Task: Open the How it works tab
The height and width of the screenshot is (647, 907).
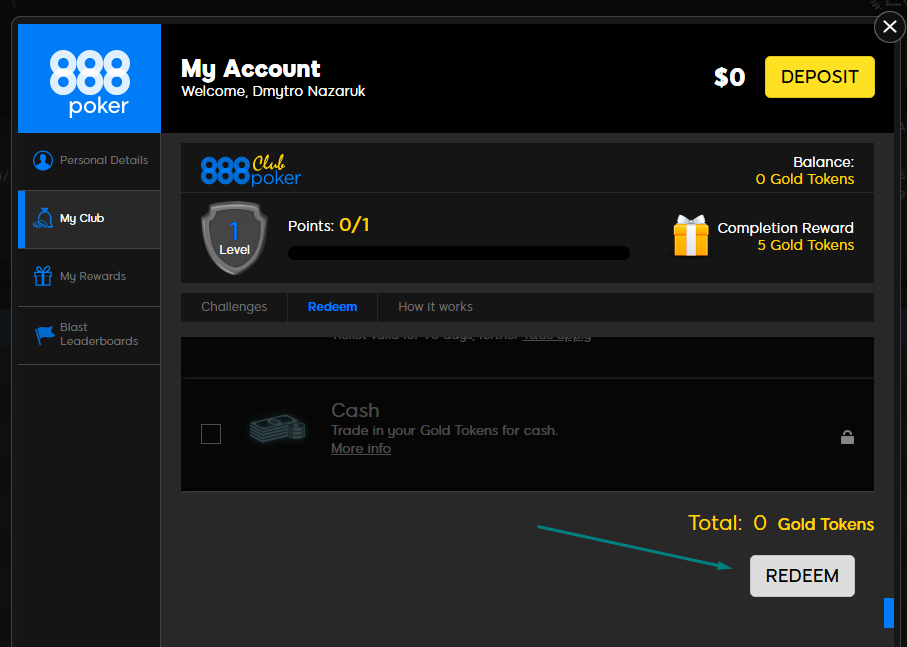Action: (435, 307)
